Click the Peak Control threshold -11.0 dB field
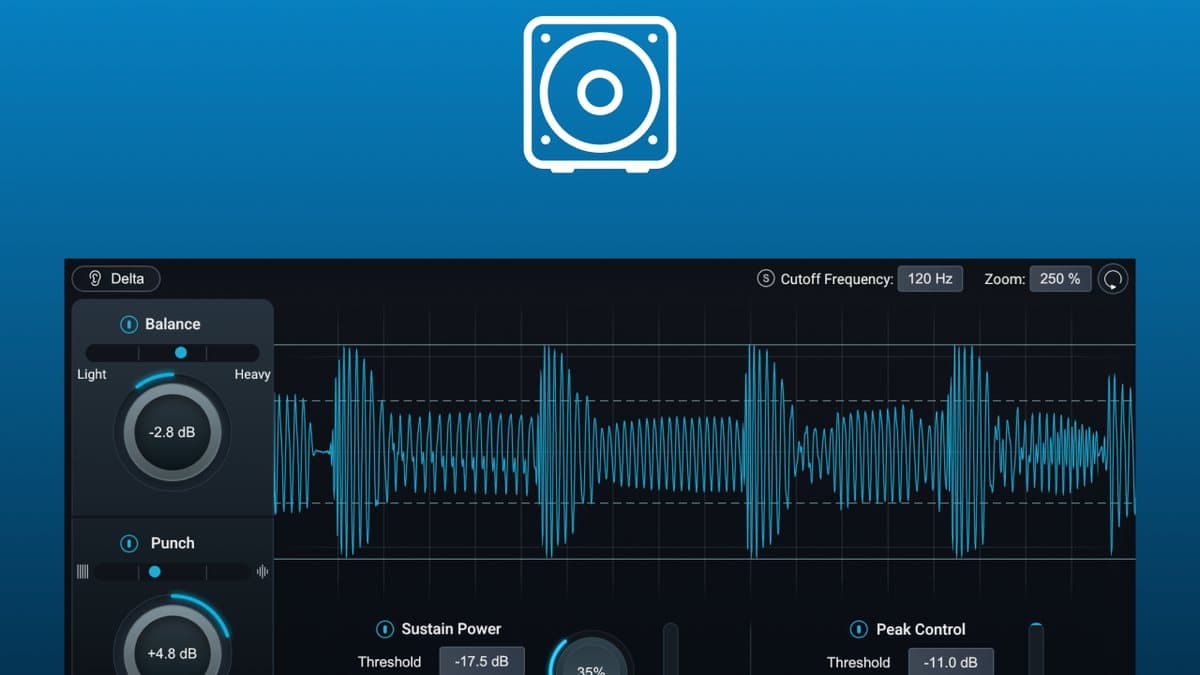 (x=950, y=661)
